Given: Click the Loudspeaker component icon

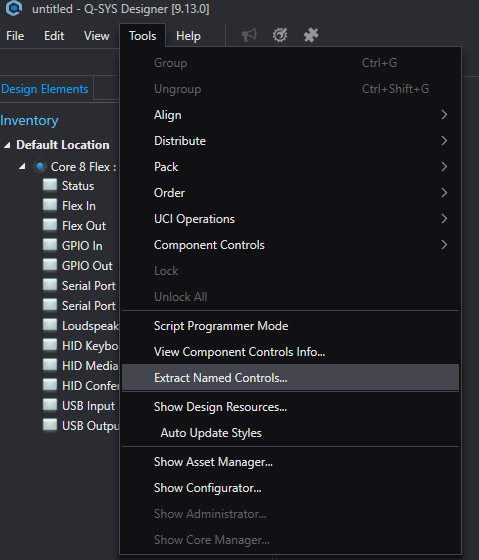Looking at the screenshot, I should coord(50,325).
